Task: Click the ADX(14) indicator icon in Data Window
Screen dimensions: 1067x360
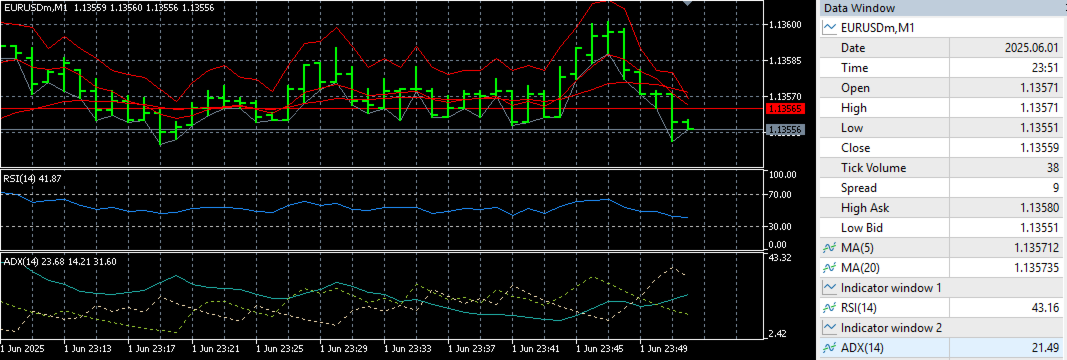Action: point(830,348)
